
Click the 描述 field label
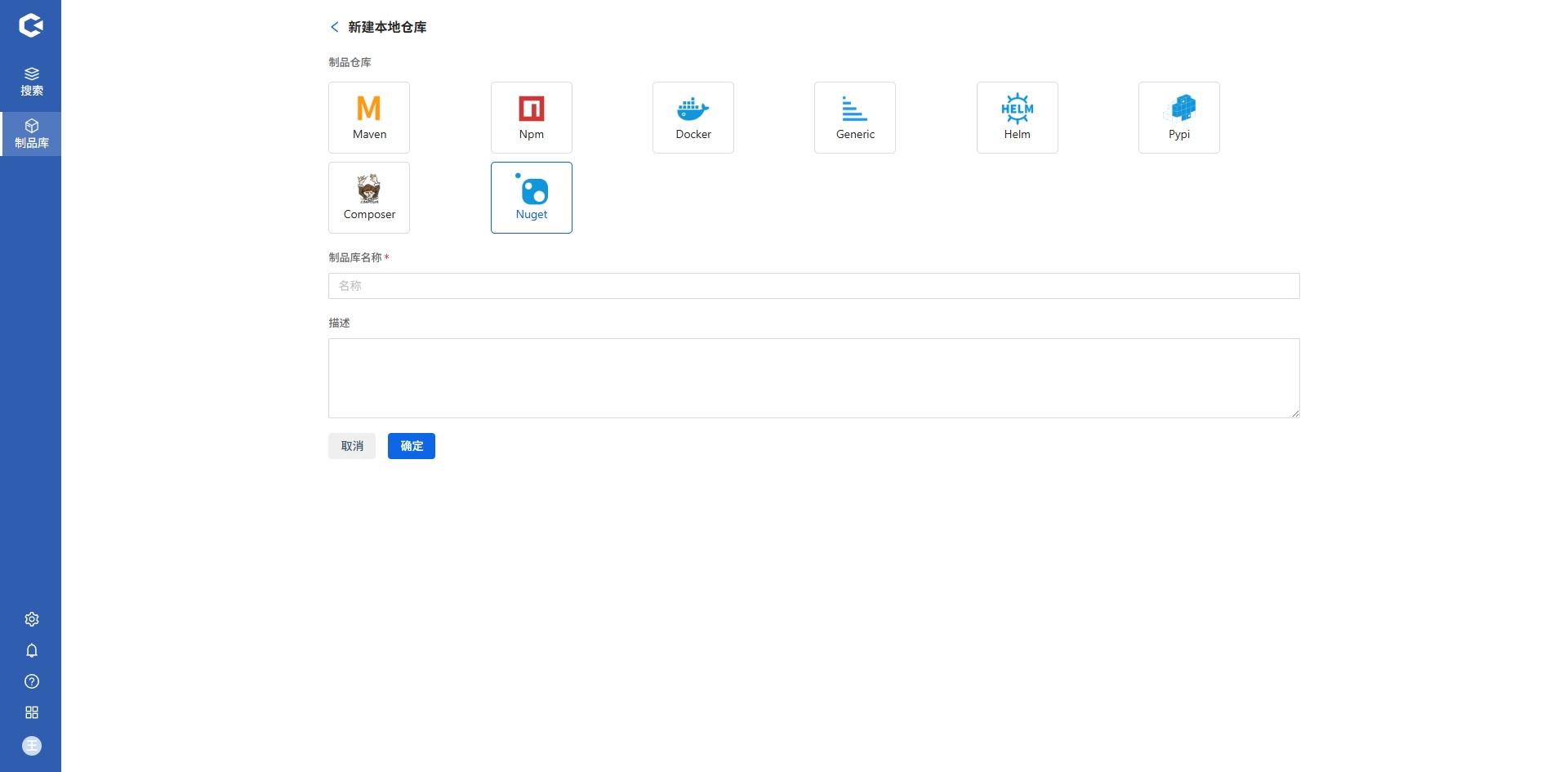tap(339, 323)
